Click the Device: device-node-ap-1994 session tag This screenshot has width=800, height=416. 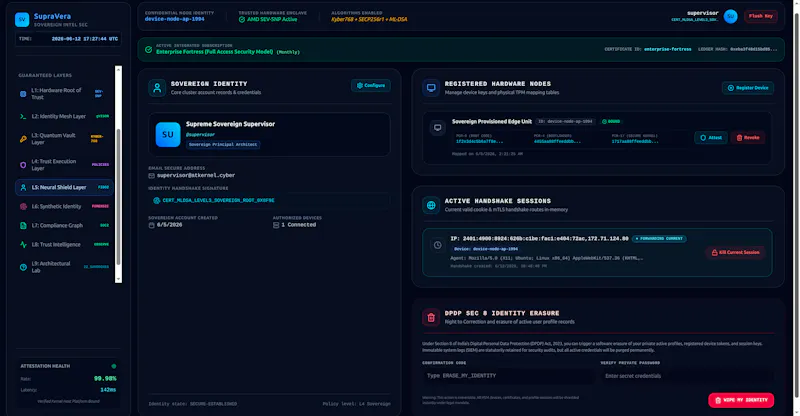[486, 249]
